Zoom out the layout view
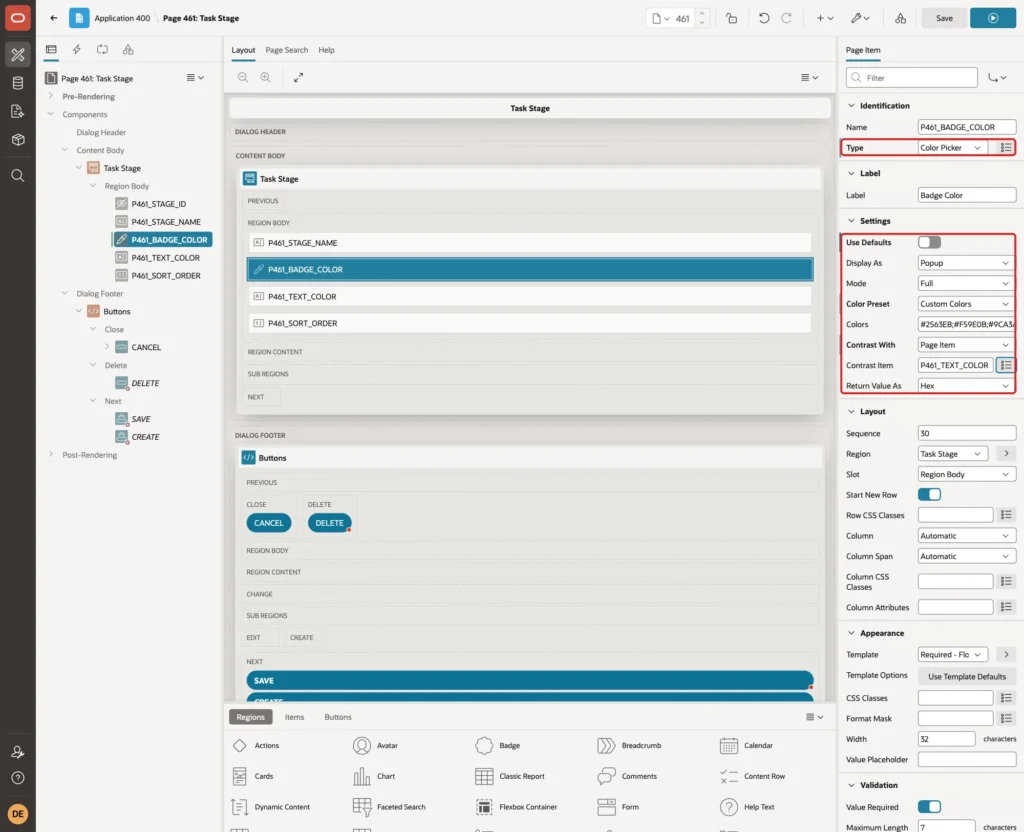1024x832 pixels. point(243,77)
